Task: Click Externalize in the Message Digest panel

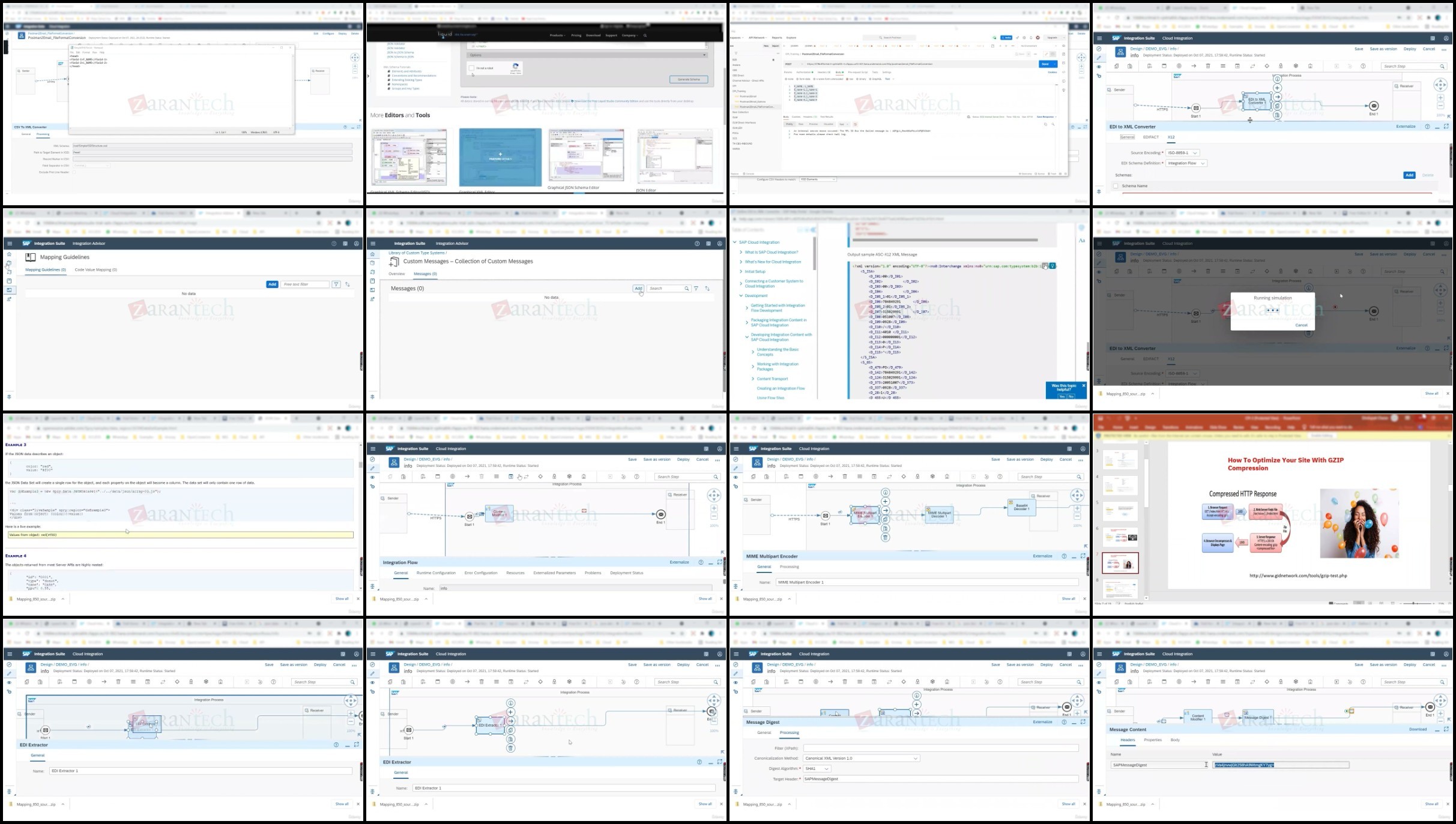Action: pyautogui.click(x=1042, y=722)
